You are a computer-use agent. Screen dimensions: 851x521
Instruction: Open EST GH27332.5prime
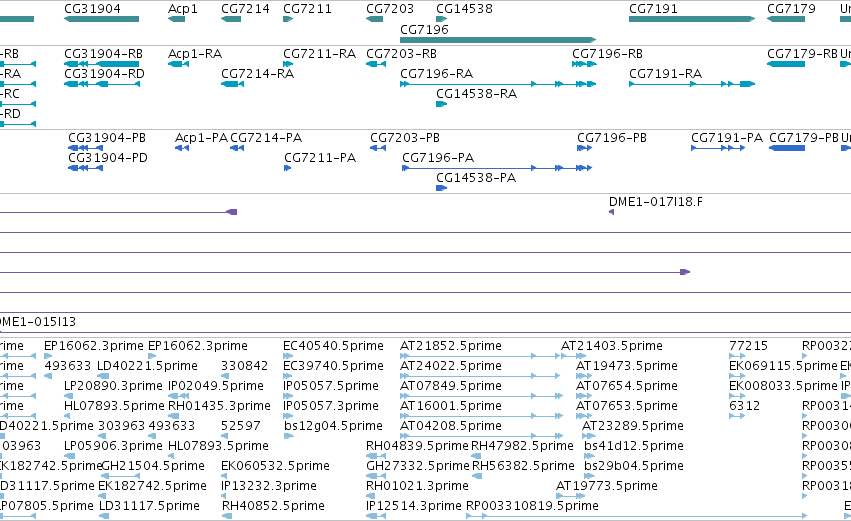(x=417, y=466)
